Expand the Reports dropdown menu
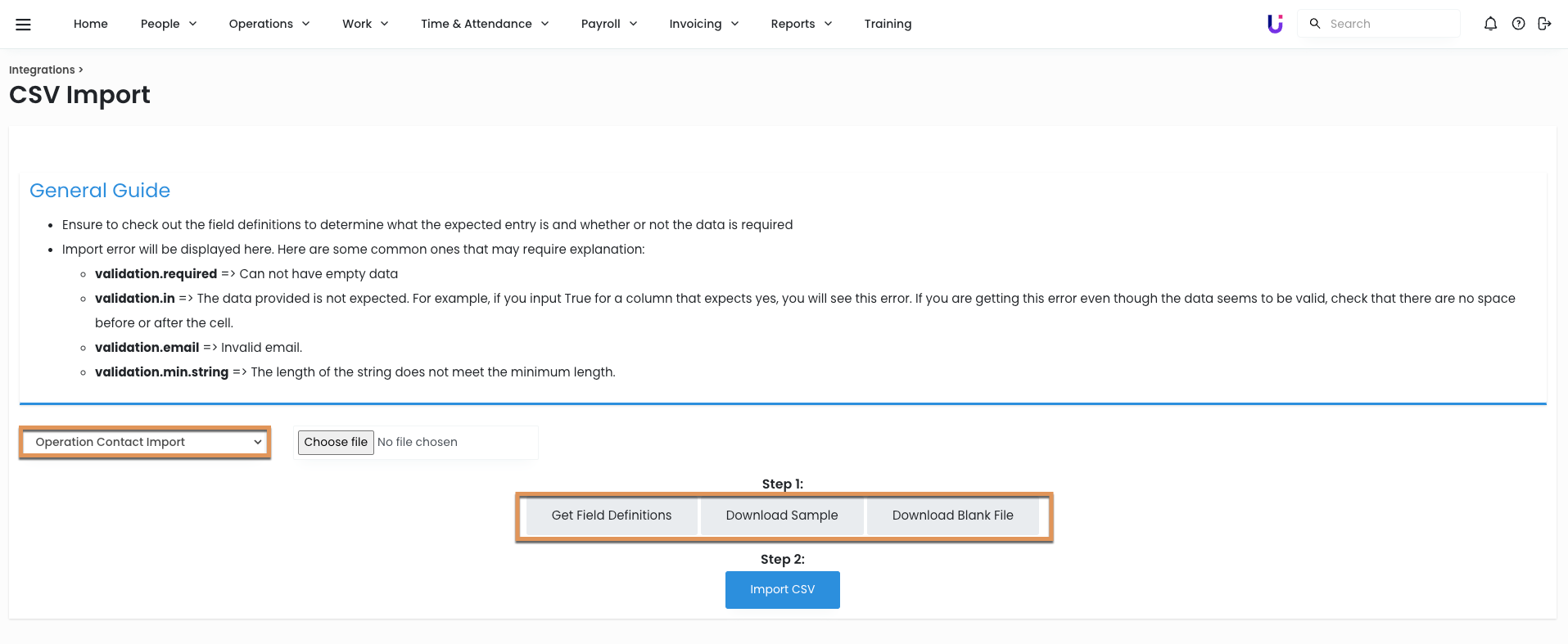This screenshot has width=1568, height=644. [801, 24]
